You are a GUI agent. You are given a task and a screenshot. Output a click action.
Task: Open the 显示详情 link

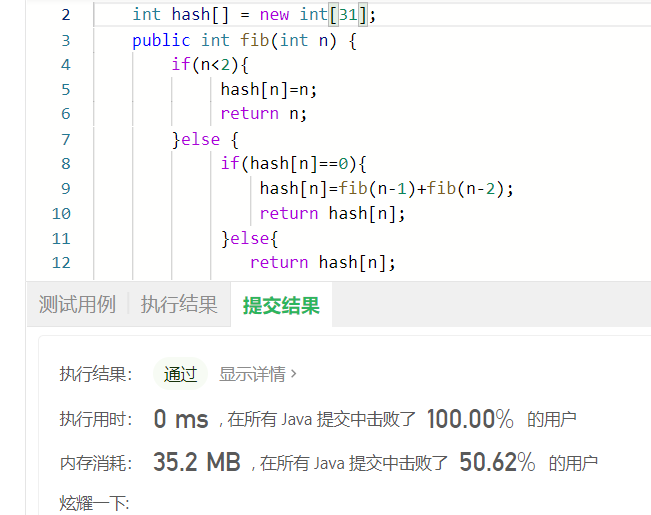tap(252, 374)
